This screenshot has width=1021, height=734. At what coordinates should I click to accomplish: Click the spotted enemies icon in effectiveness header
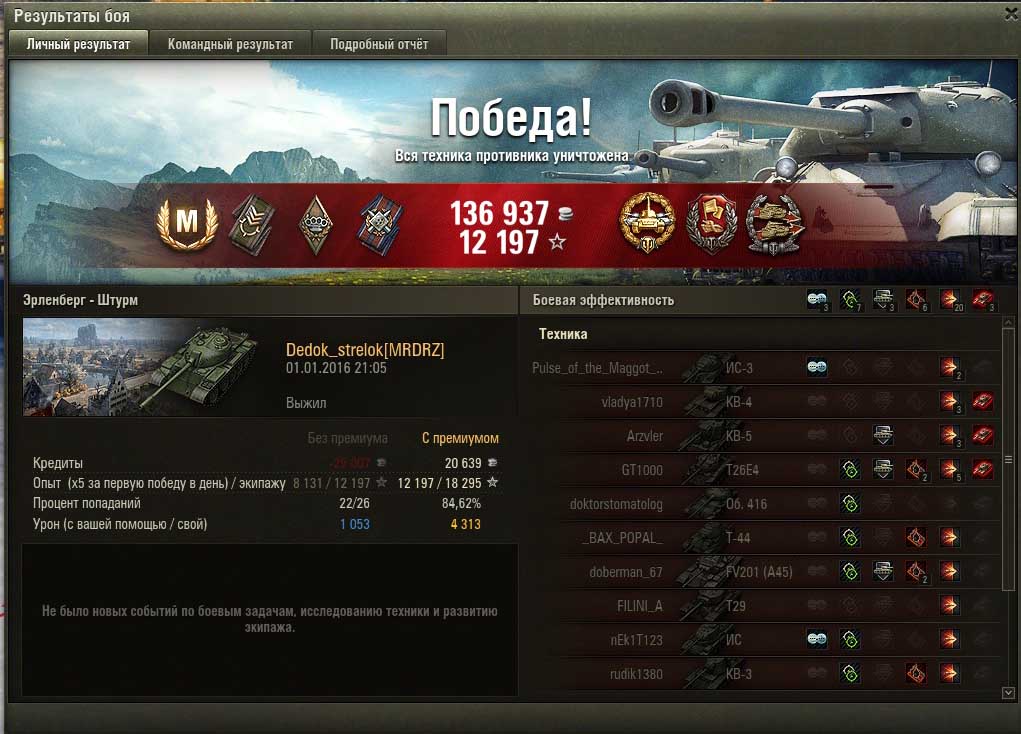(818, 300)
